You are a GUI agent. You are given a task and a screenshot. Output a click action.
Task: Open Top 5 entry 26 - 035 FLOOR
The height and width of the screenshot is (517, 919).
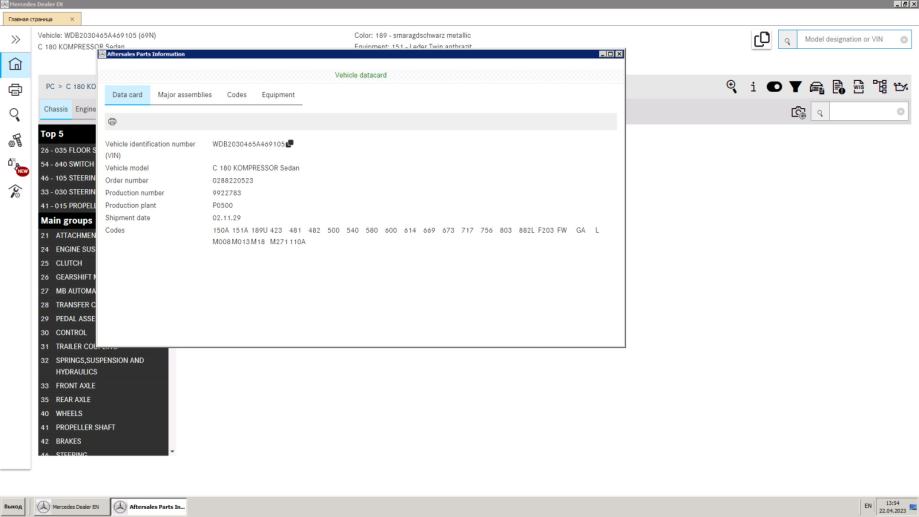[67, 150]
